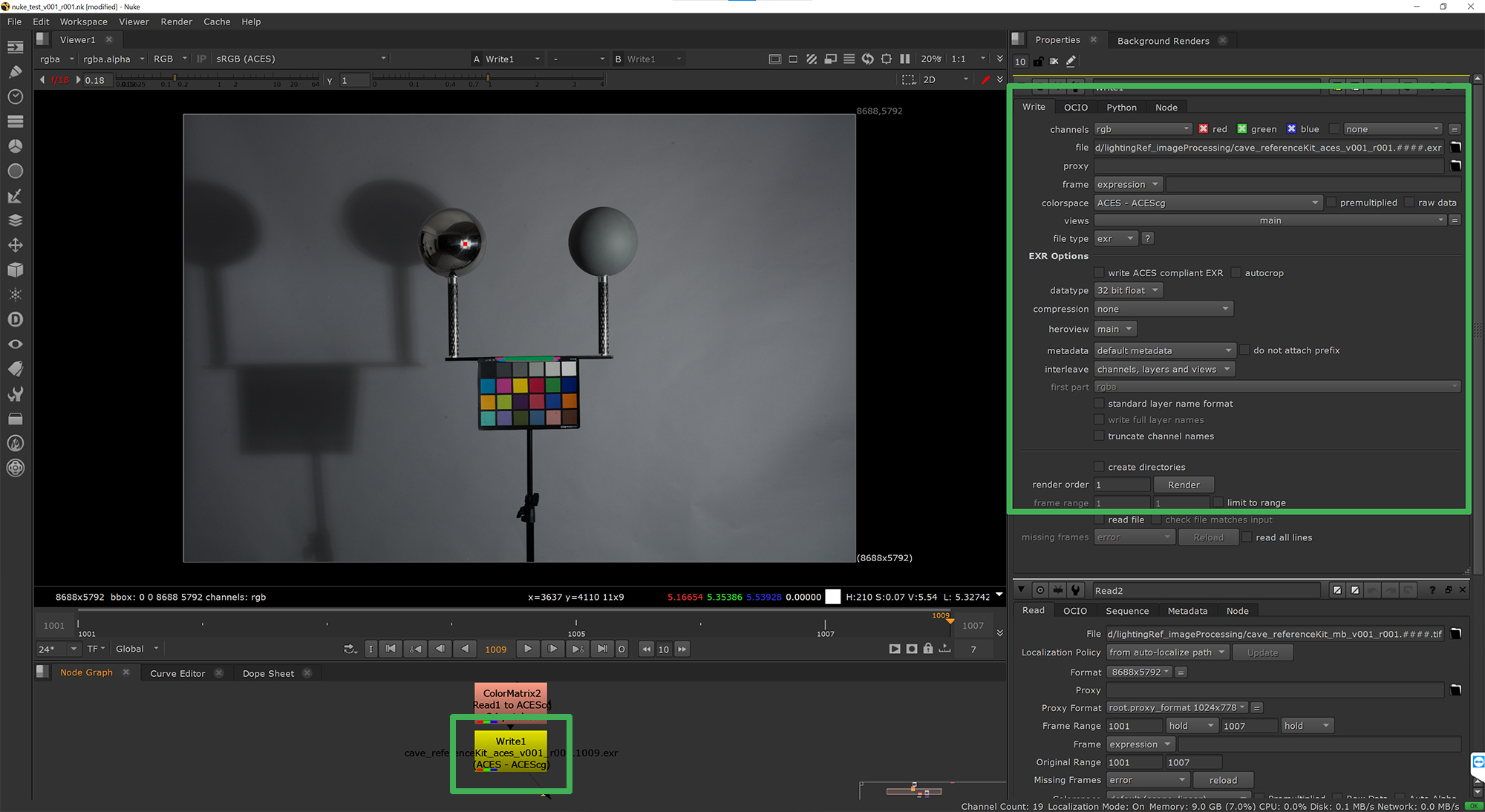Image resolution: width=1485 pixels, height=812 pixels.
Task: Click the file browse folder icon for Write1
Action: pyautogui.click(x=1455, y=148)
